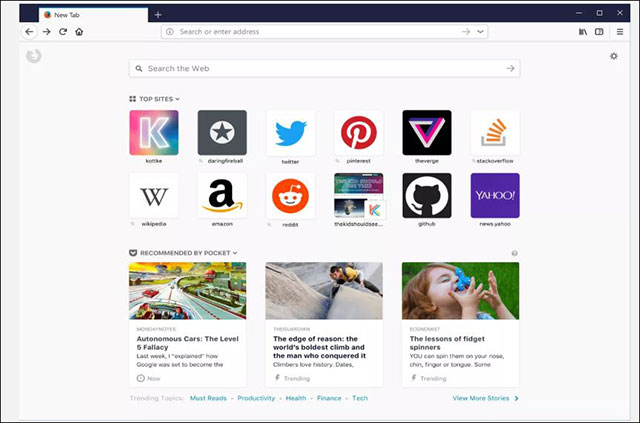Click the 'Now' status on first story
Screen dimensions: 640x423
click(x=149, y=378)
